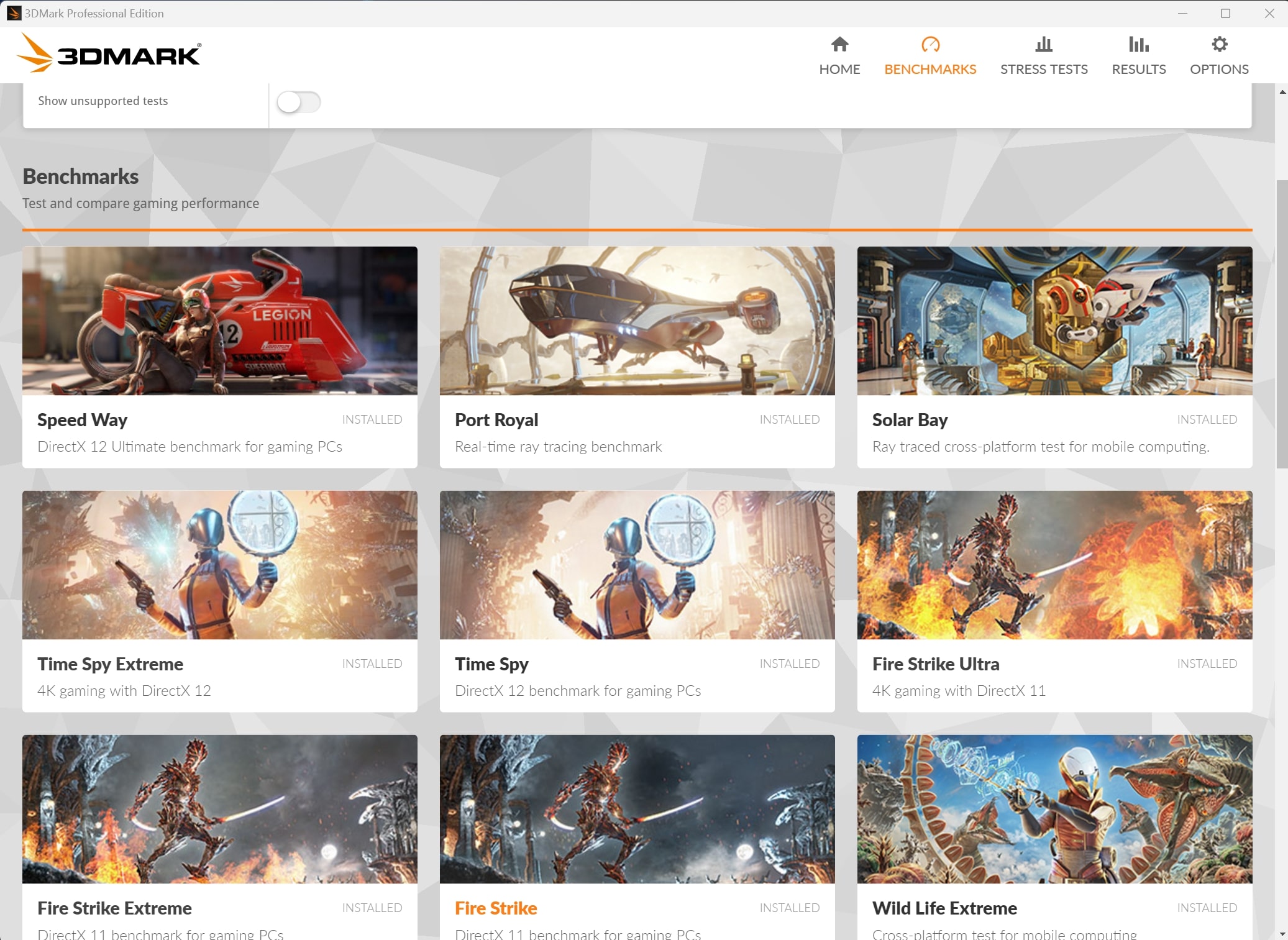
Task: Click the scrollbar up arrow
Action: [1282, 91]
